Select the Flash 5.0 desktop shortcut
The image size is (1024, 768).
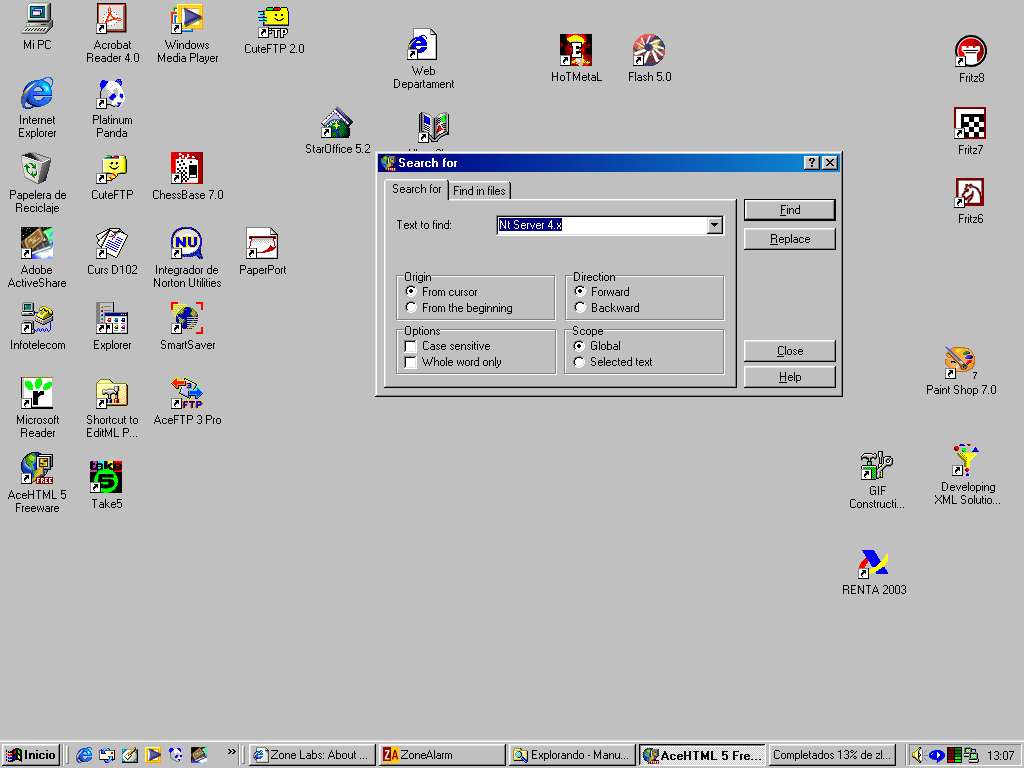(x=649, y=52)
